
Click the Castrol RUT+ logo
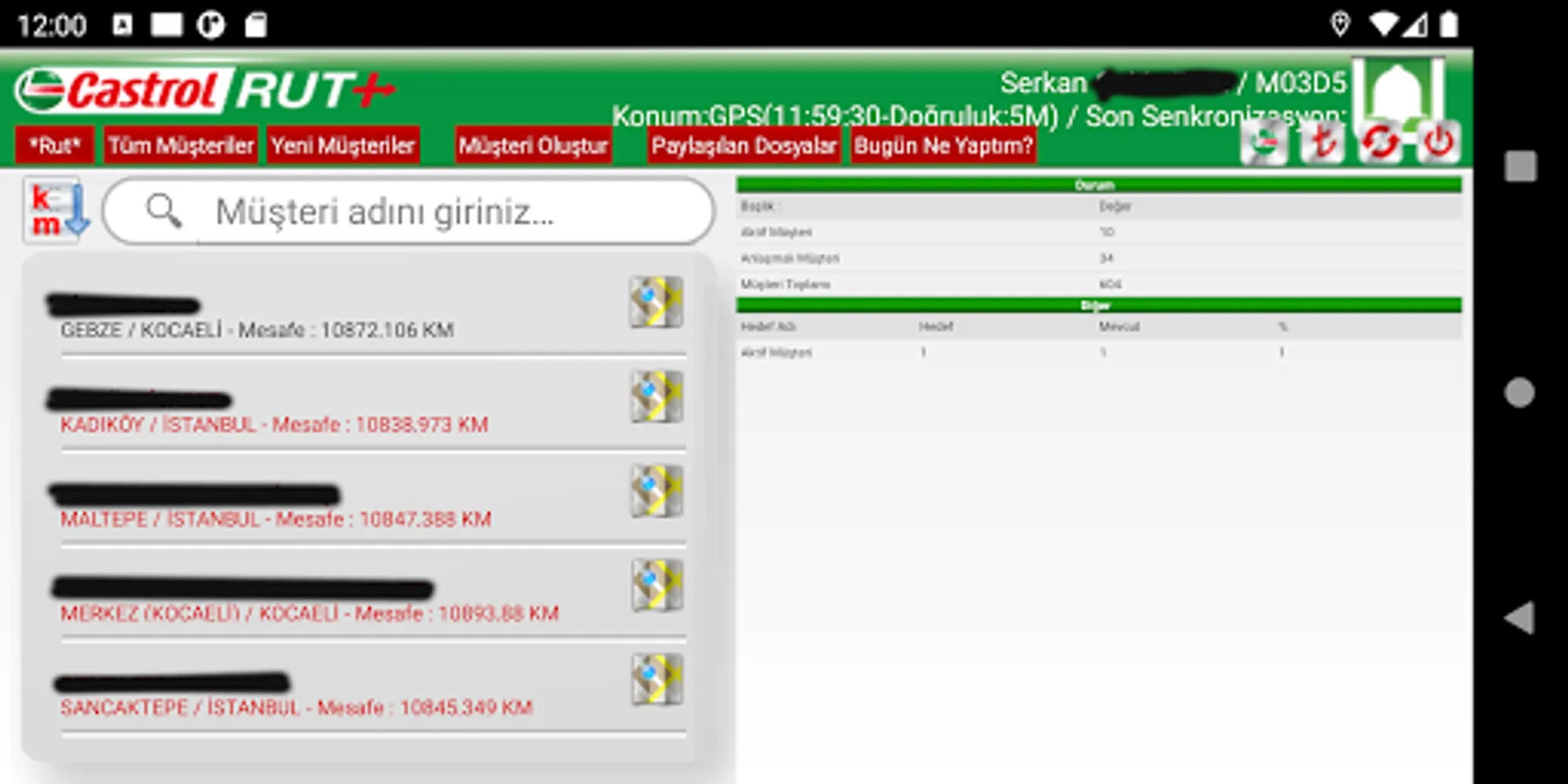pos(206,91)
